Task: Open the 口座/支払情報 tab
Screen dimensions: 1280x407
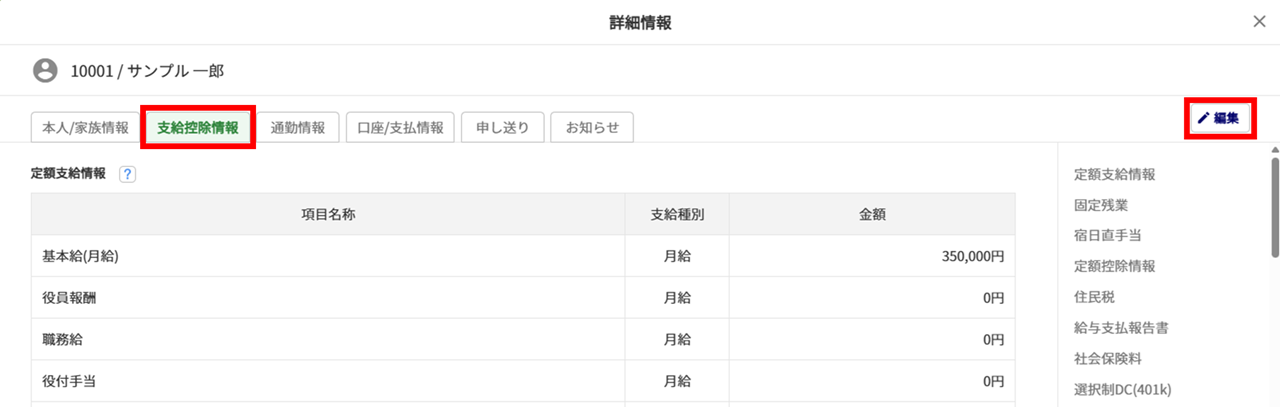Action: click(400, 128)
